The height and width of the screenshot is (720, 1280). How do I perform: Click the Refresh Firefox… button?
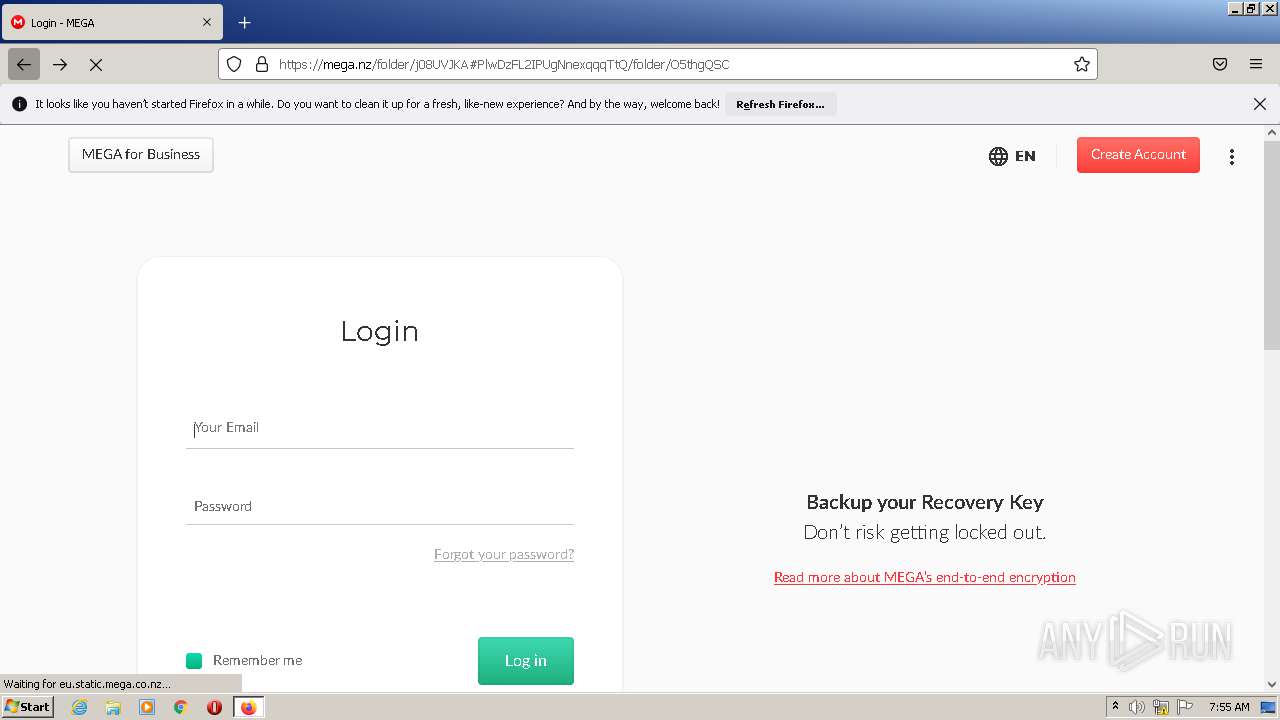[x=780, y=104]
